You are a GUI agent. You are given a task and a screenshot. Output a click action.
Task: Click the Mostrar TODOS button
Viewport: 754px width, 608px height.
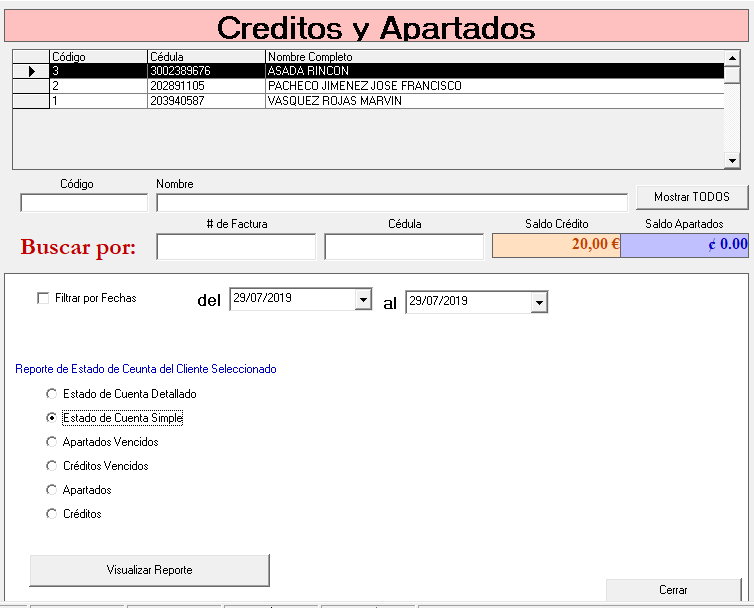coord(692,197)
